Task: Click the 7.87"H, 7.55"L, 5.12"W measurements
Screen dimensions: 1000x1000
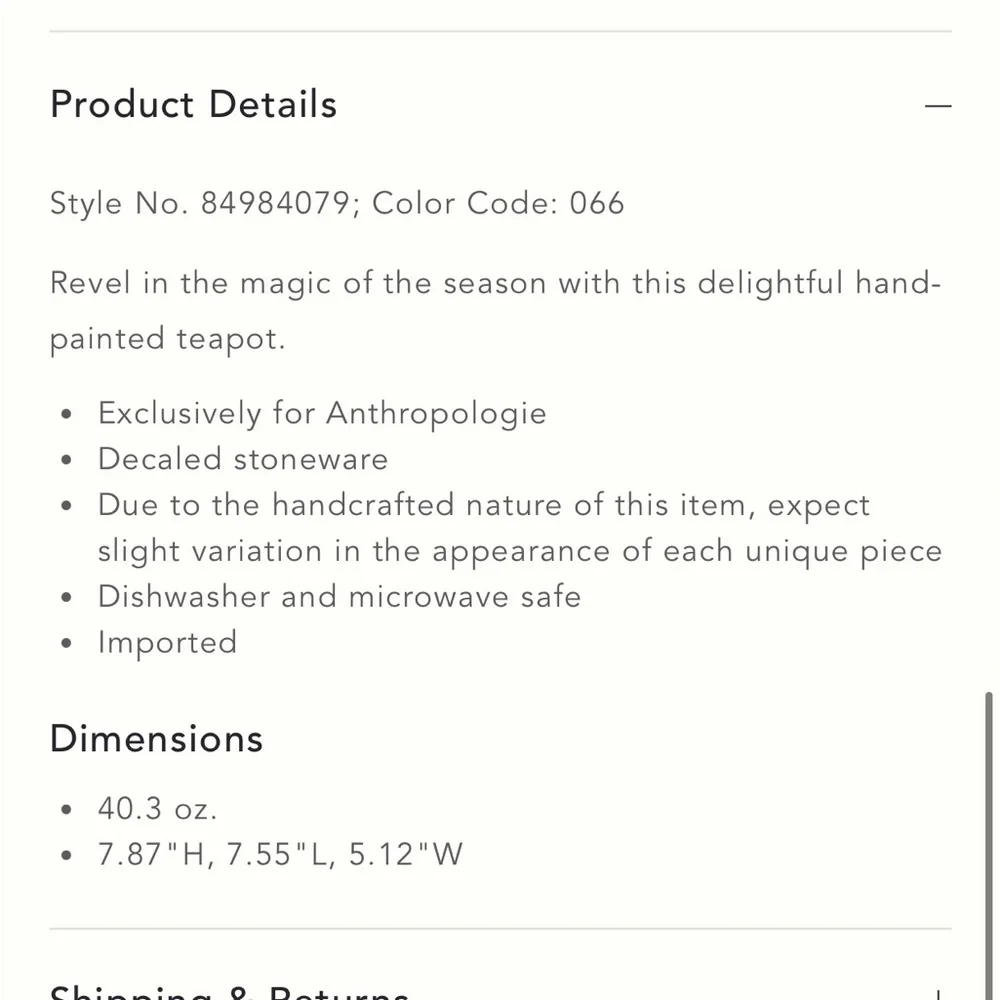Action: 280,855
